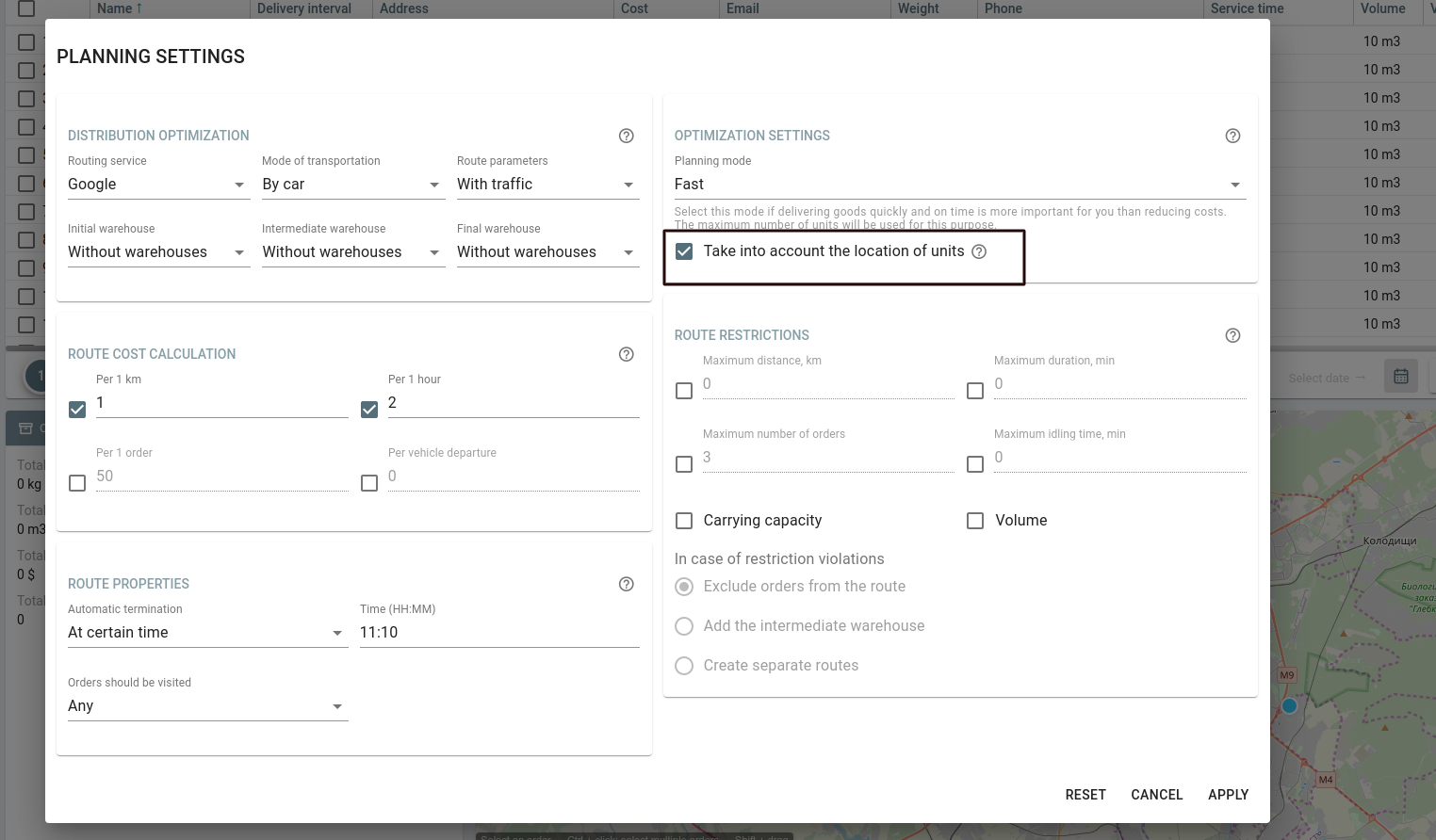Image resolution: width=1436 pixels, height=840 pixels.
Task: Click the Route Properties help icon
Action: pos(626,584)
